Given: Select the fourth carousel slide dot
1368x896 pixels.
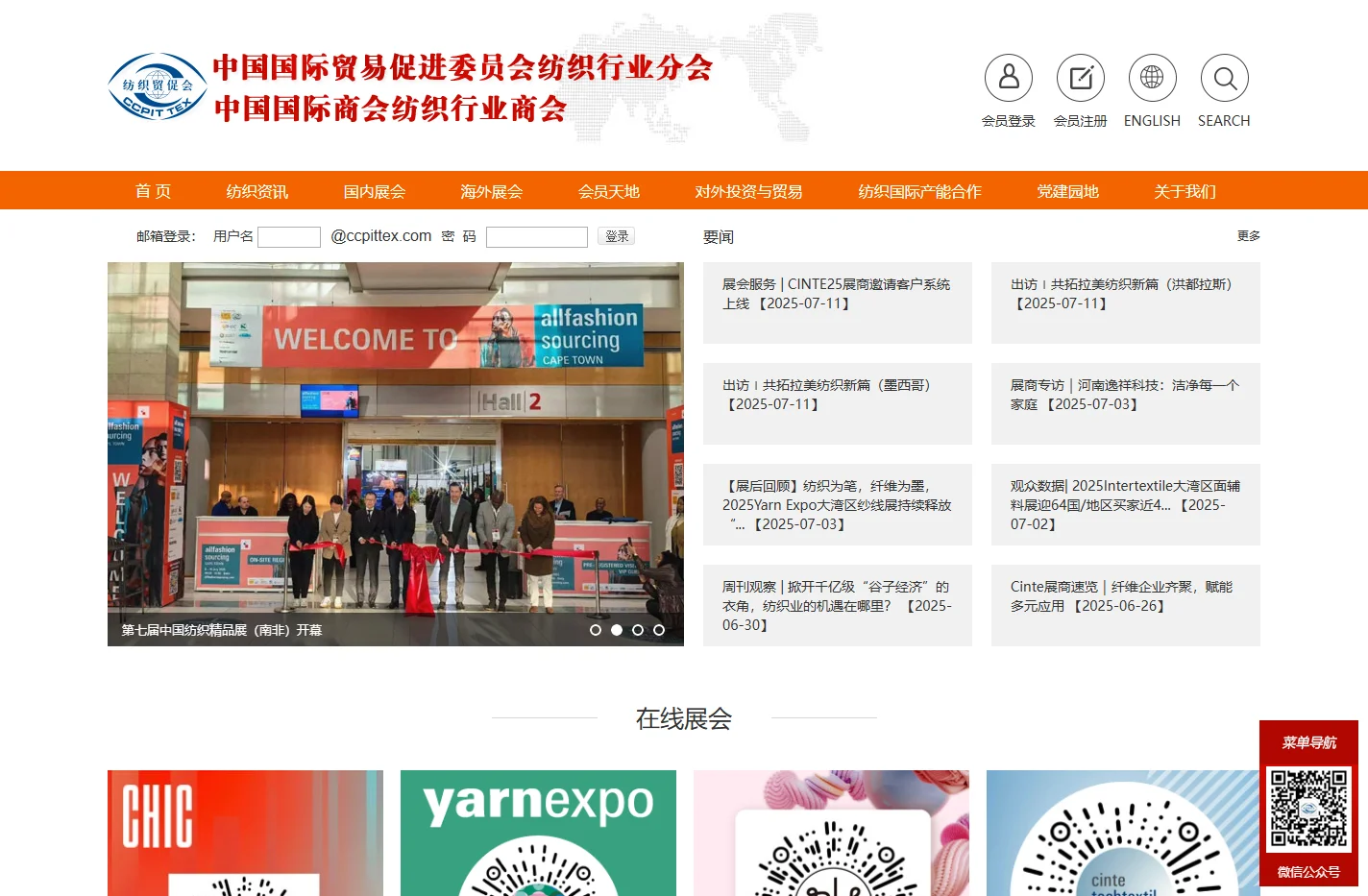Looking at the screenshot, I should click(659, 630).
